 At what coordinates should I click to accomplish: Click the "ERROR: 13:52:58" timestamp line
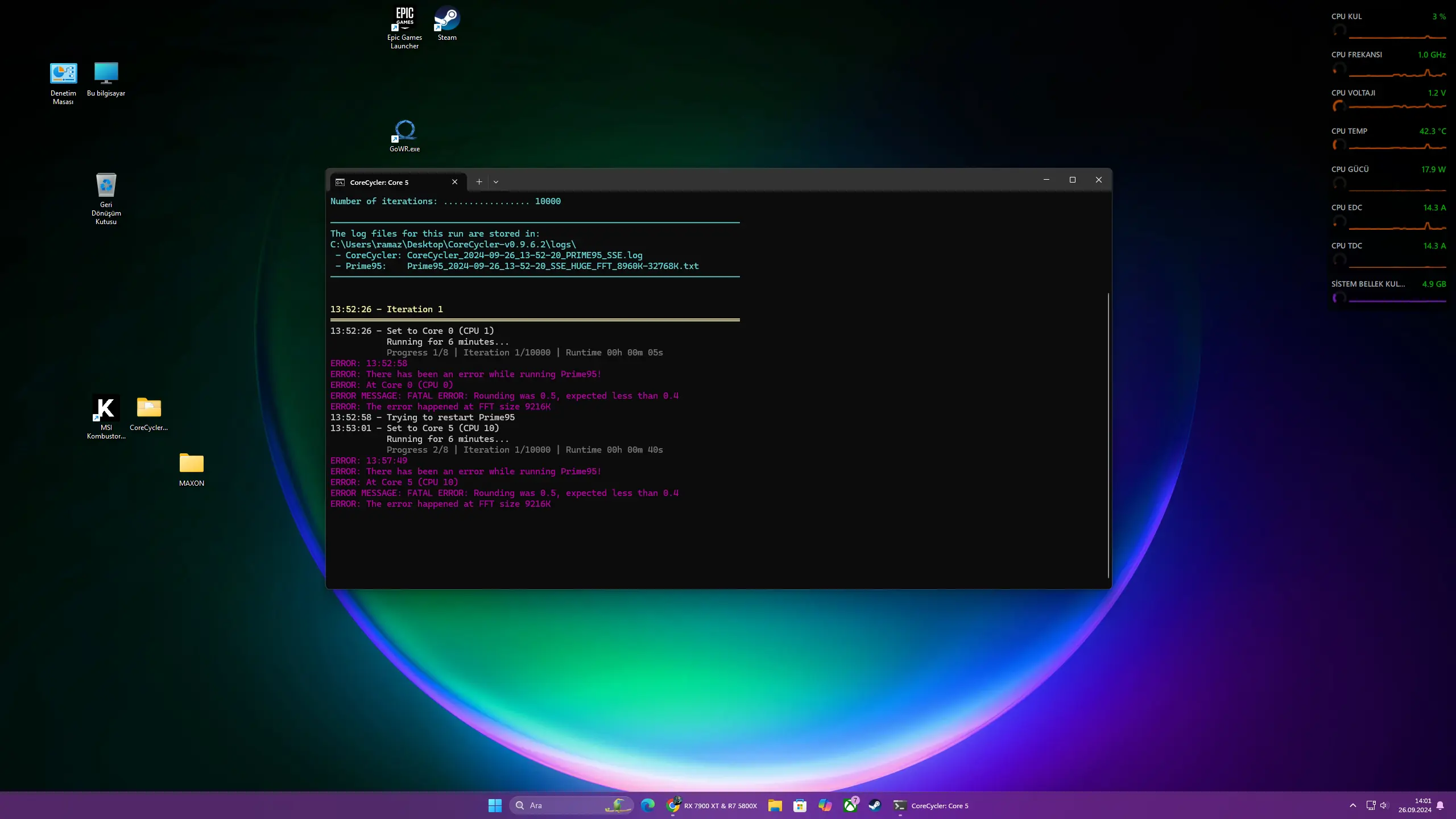pyautogui.click(x=369, y=363)
